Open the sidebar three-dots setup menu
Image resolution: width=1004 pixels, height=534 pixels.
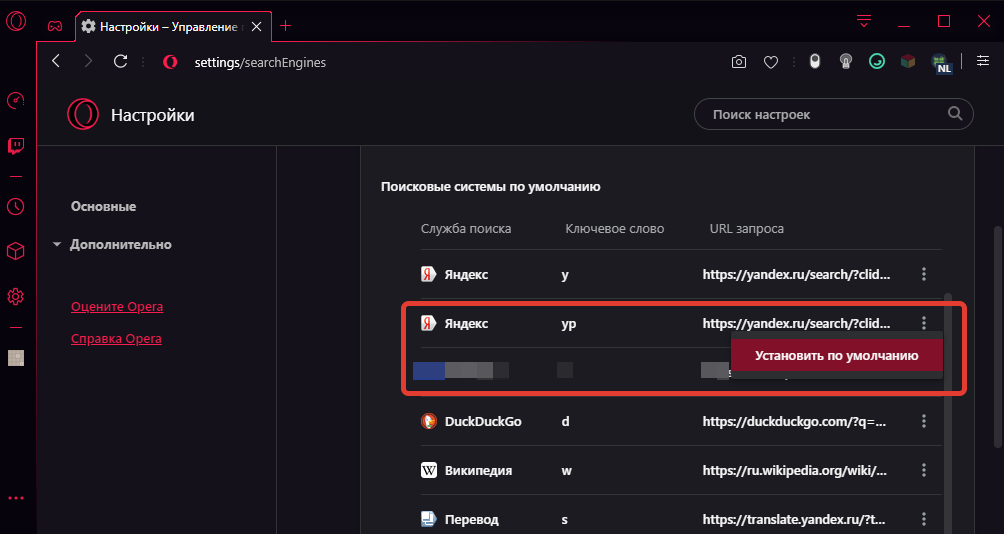tap(15, 498)
